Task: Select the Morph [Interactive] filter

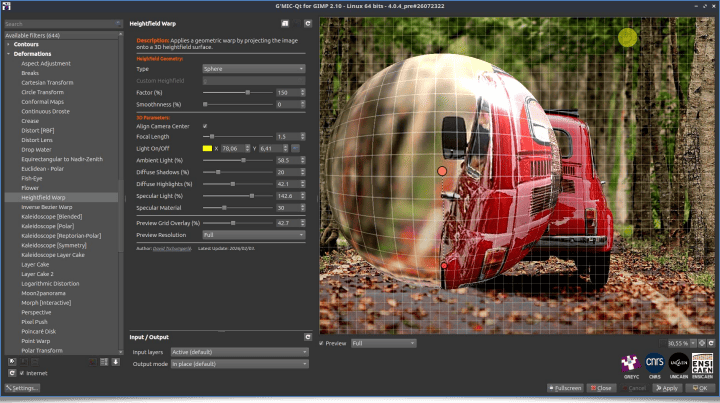Action: [x=46, y=303]
